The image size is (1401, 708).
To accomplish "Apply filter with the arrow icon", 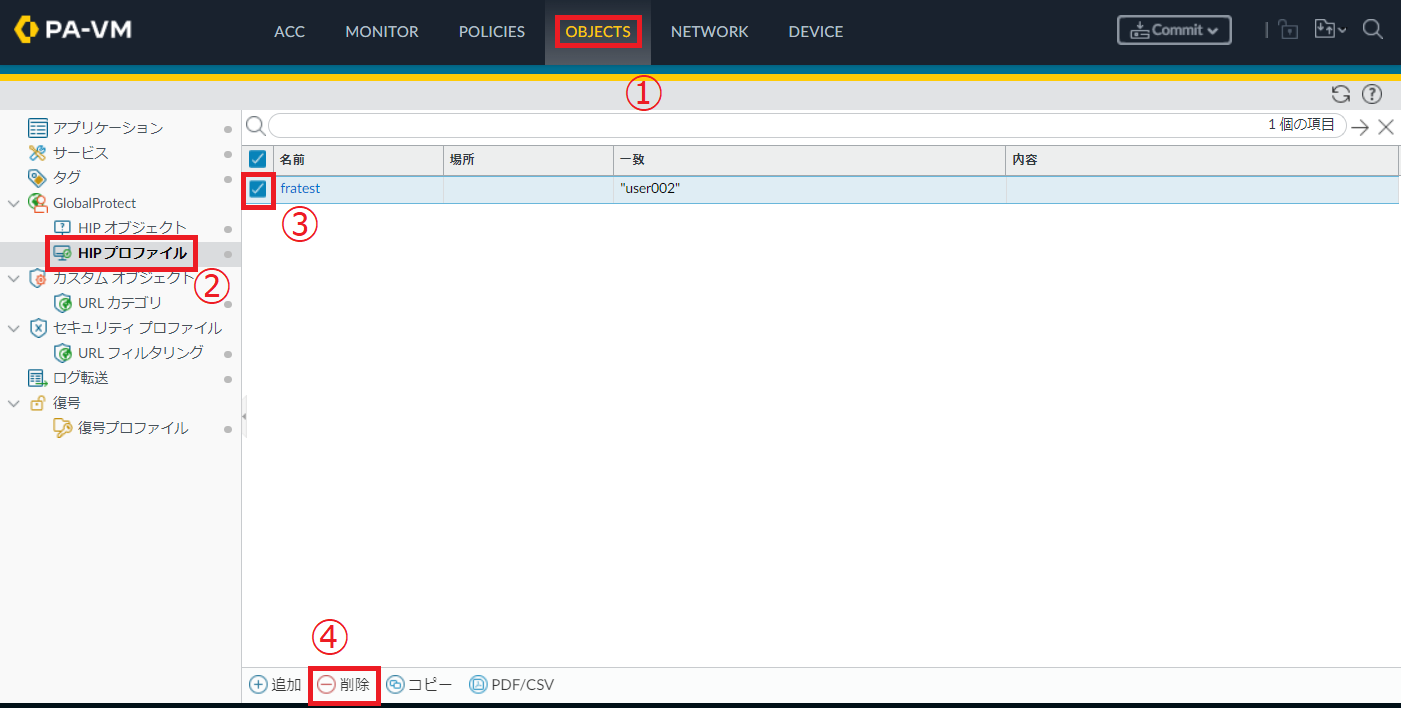I will 1360,127.
